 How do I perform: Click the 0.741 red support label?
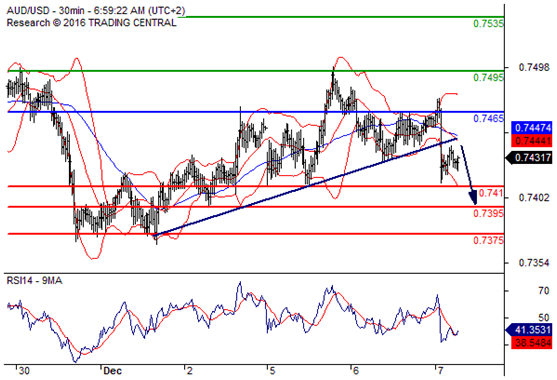491,194
